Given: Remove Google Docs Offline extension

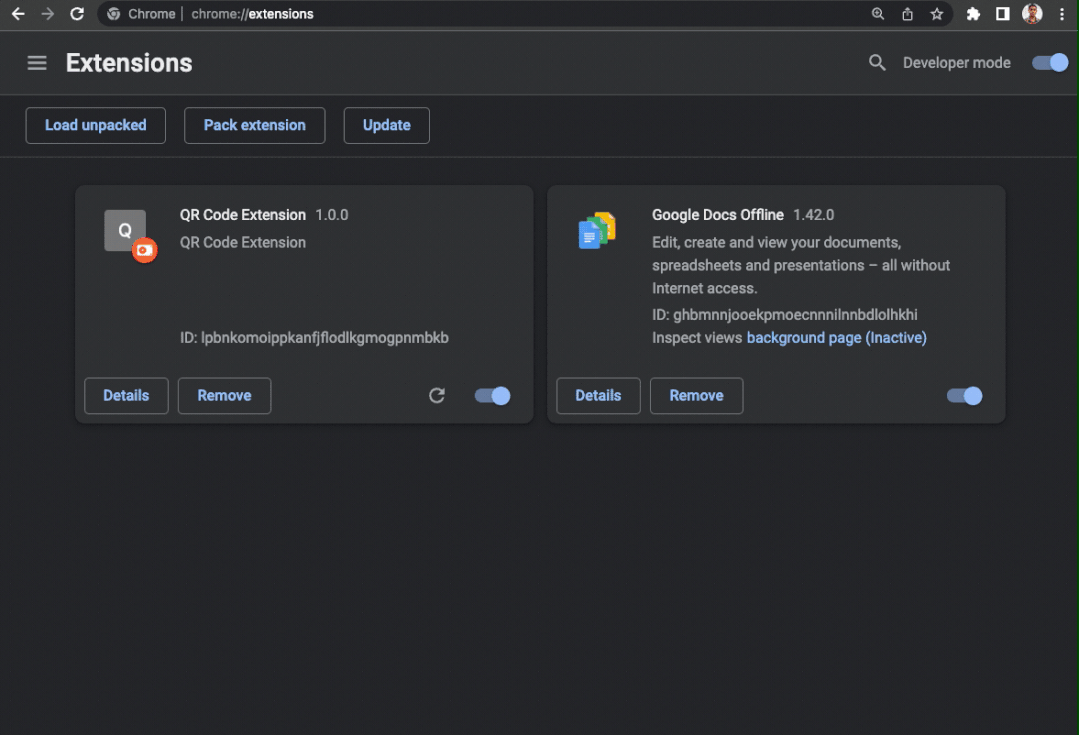Looking at the screenshot, I should (696, 396).
